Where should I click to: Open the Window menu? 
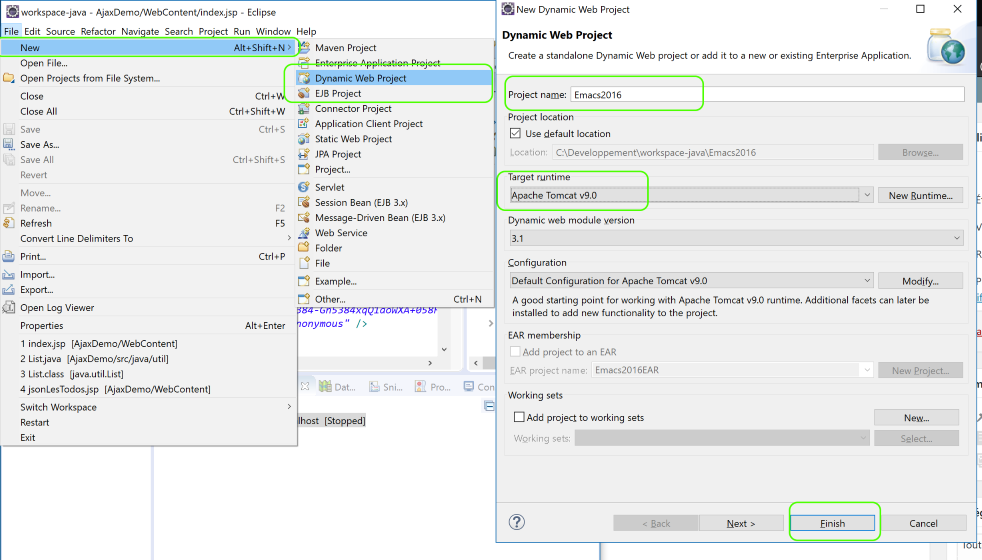[x=273, y=31]
